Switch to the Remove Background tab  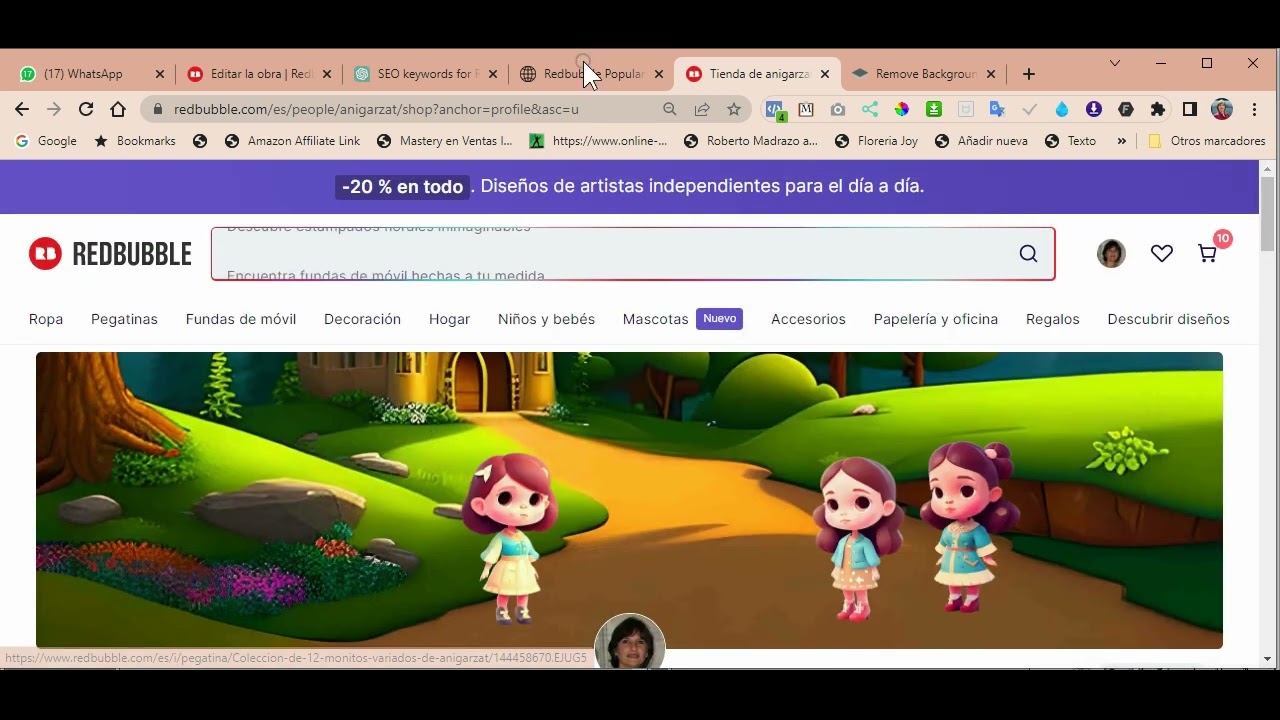tap(924, 74)
